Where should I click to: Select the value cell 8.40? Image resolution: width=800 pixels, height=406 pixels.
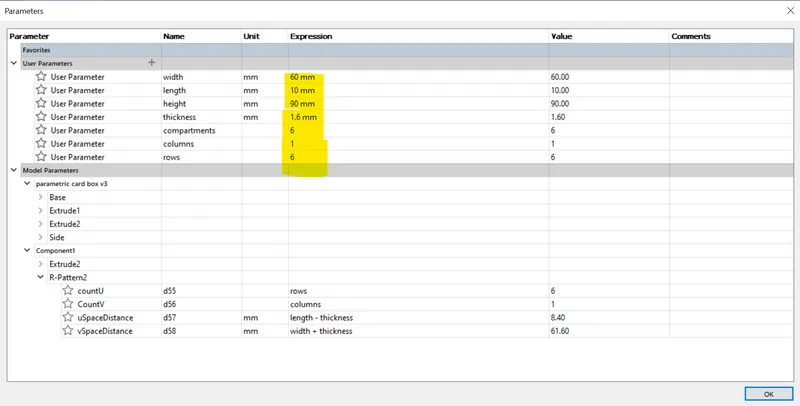(x=609, y=317)
